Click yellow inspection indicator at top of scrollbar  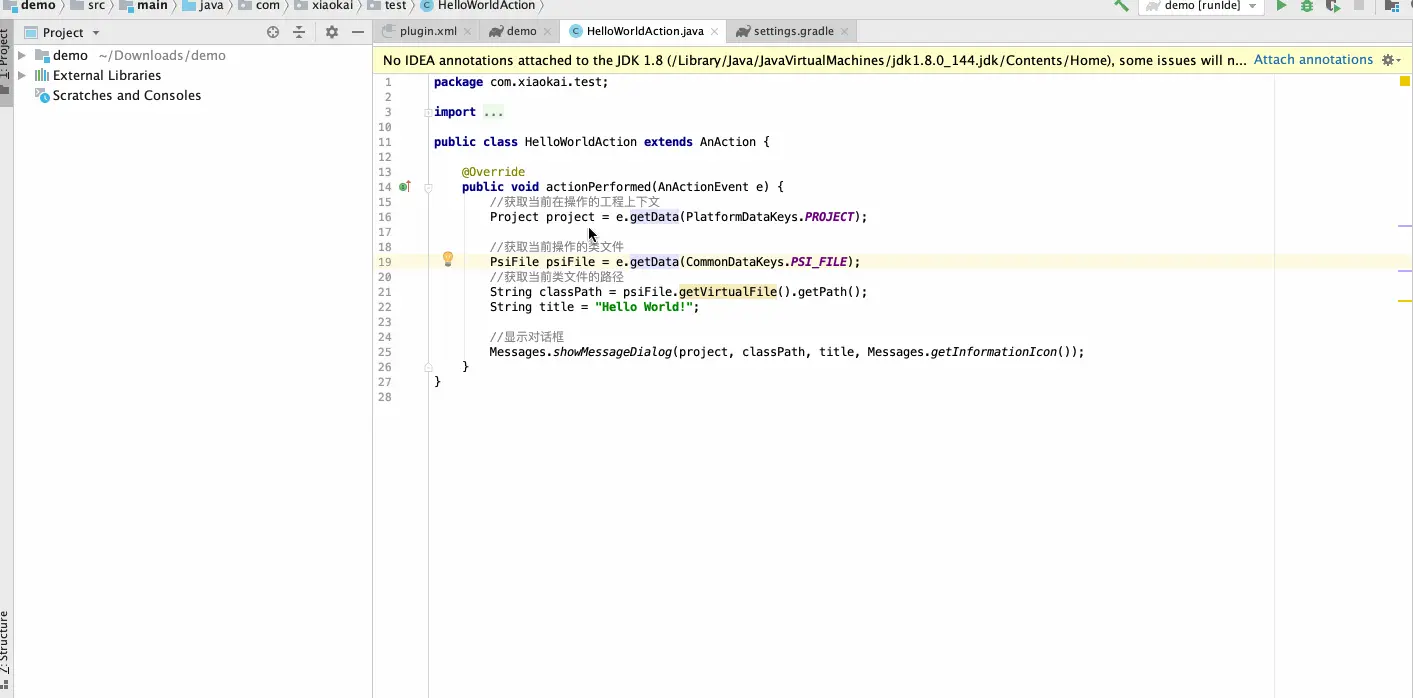(1404, 81)
